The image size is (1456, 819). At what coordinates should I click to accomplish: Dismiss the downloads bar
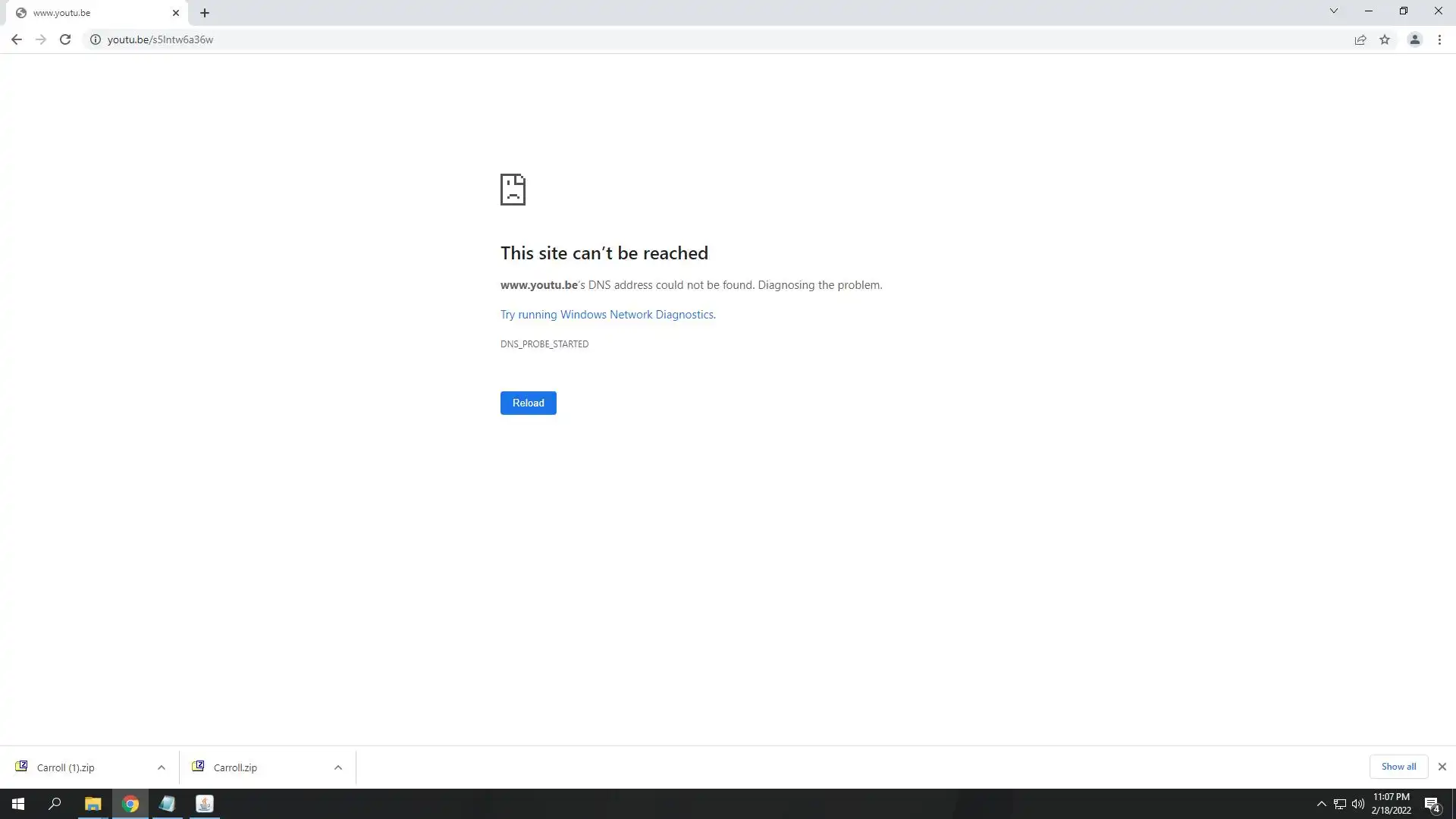(x=1442, y=767)
